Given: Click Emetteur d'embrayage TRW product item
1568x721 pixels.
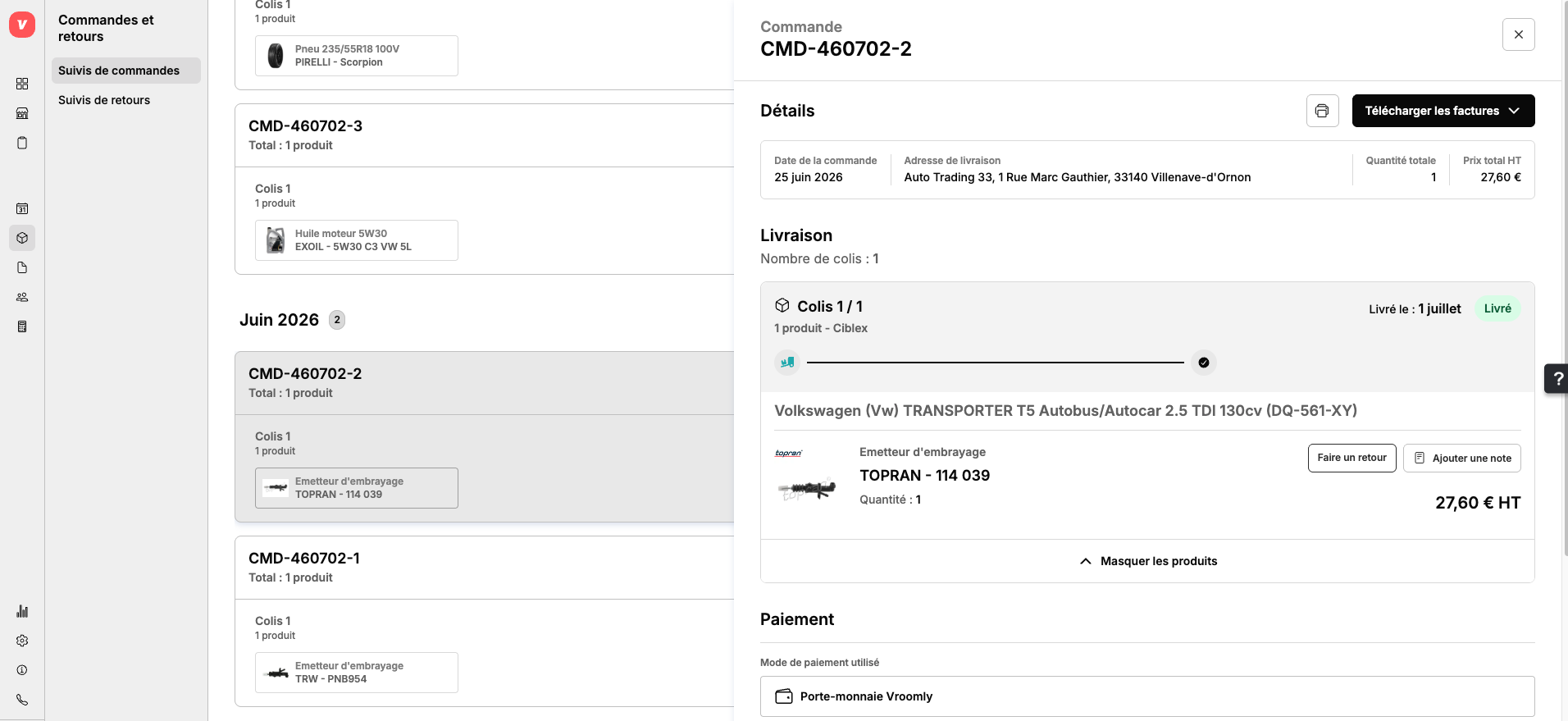Looking at the screenshot, I should pyautogui.click(x=357, y=673).
